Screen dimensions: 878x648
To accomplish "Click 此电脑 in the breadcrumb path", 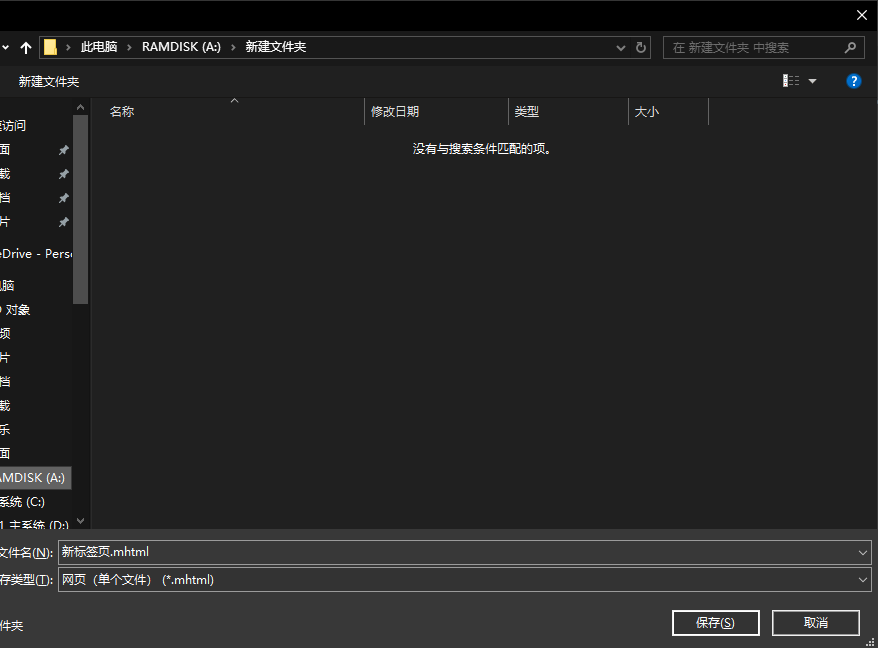I will [x=99, y=47].
